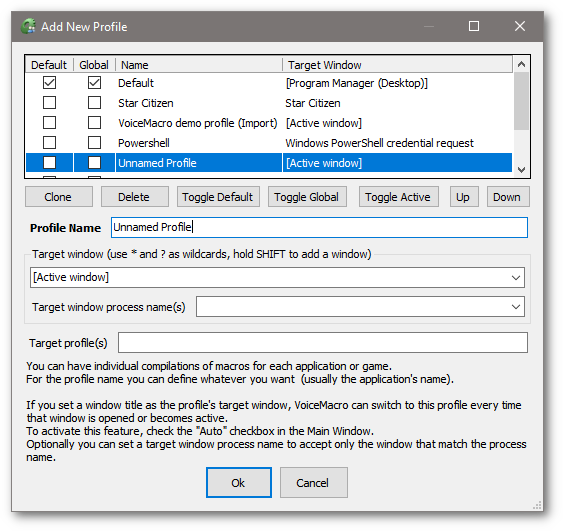
Task: Maximize the Add New Profile window
Action: 474,26
